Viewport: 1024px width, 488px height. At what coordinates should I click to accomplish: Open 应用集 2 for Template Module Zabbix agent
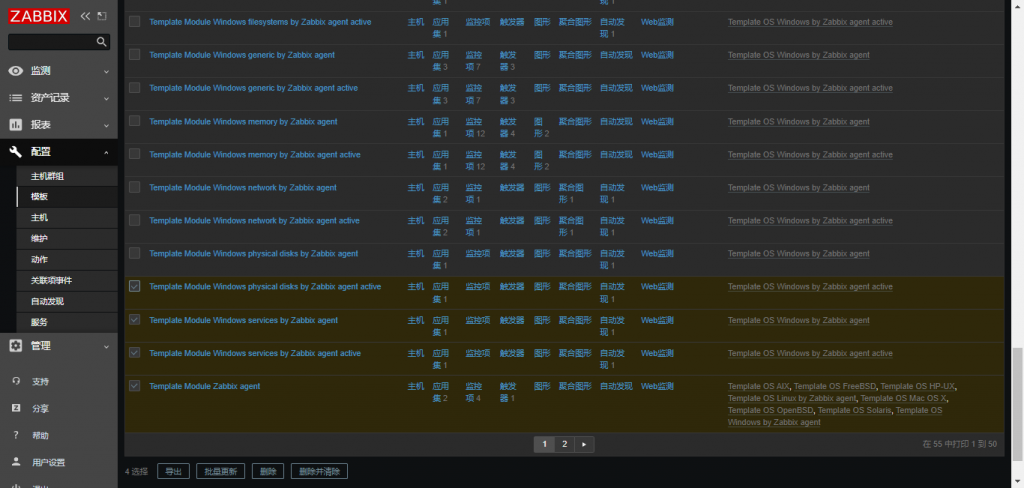click(x=441, y=392)
